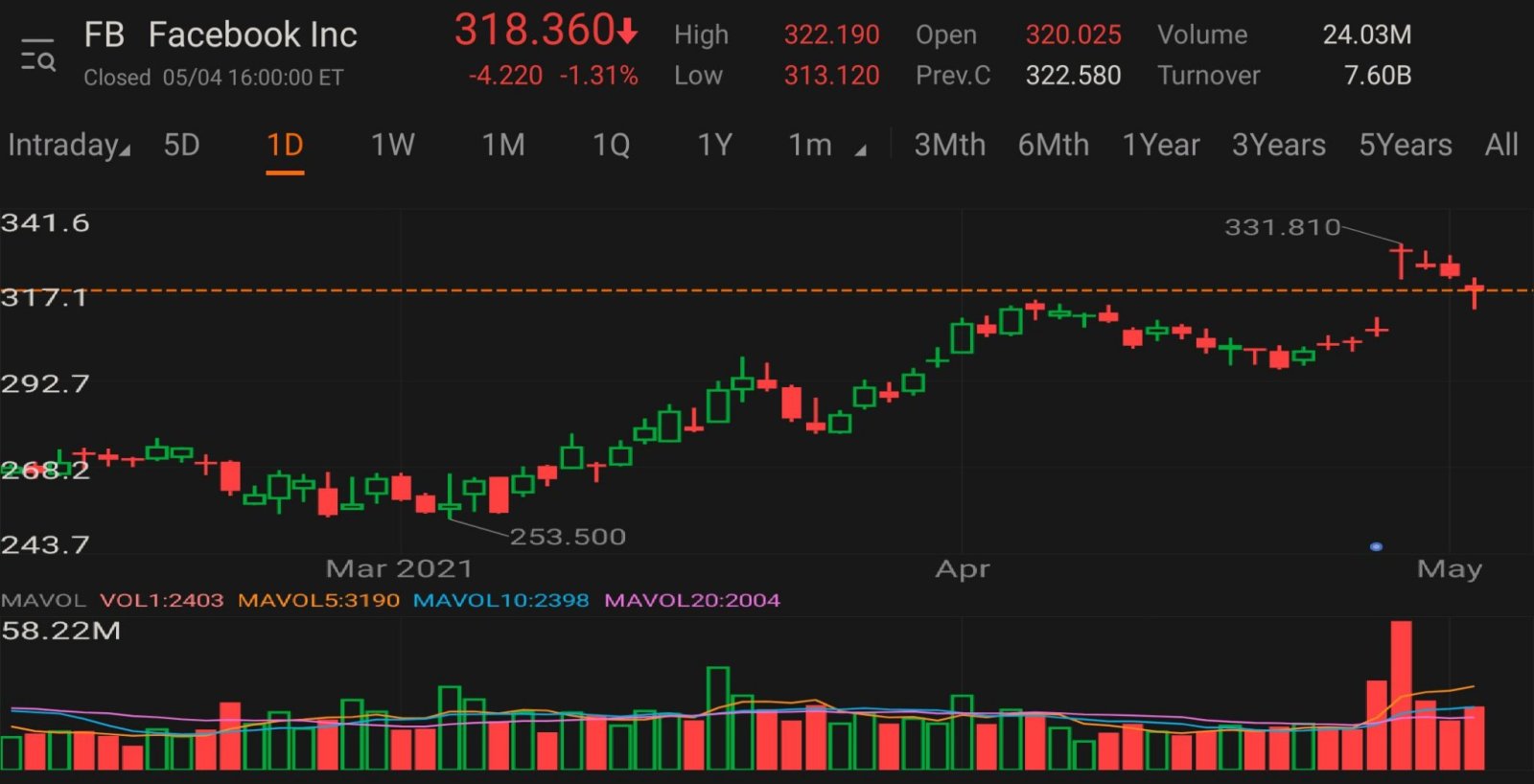This screenshot has width=1534, height=784.
Task: Click the Mar 2021 axis label
Action: [x=399, y=568]
